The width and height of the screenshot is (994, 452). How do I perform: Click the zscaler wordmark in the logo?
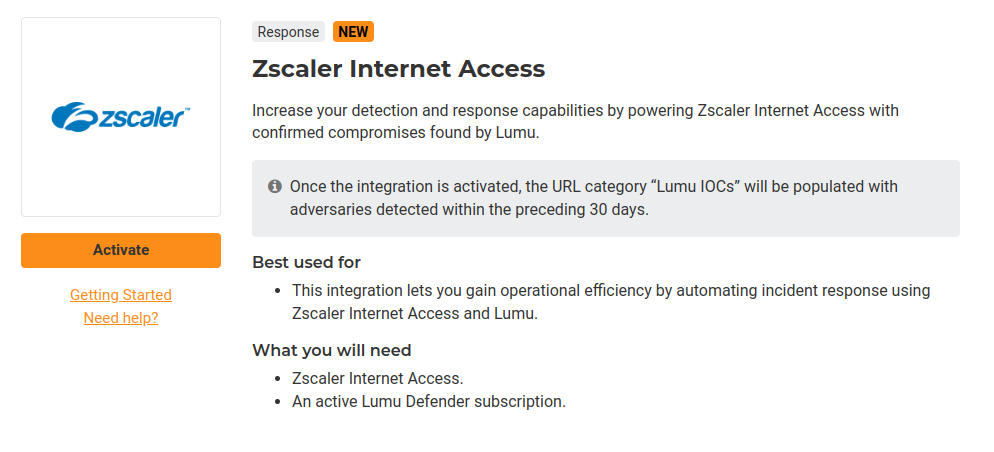click(140, 117)
